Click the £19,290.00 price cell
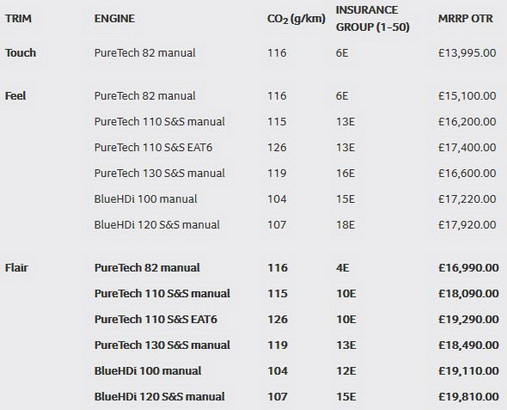The width and height of the screenshot is (507, 410). (469, 320)
